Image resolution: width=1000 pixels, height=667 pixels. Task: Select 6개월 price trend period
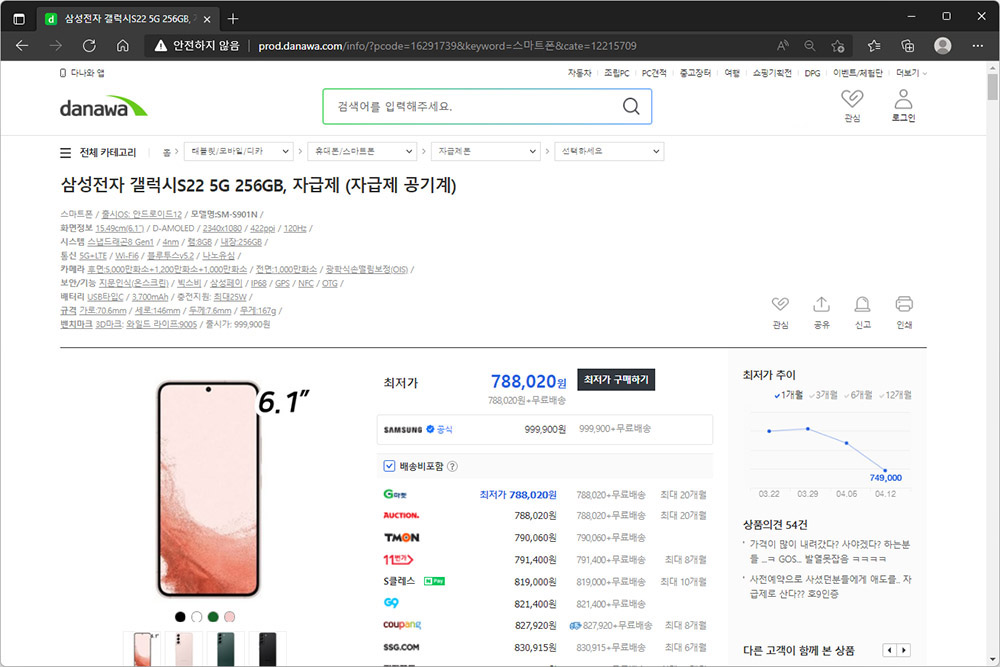point(858,395)
